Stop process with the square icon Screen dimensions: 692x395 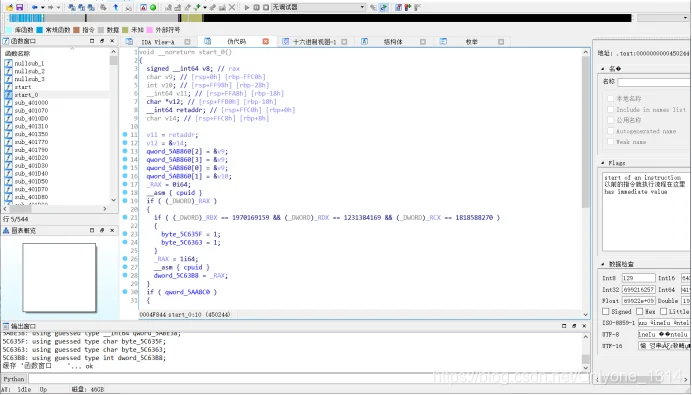266,8
